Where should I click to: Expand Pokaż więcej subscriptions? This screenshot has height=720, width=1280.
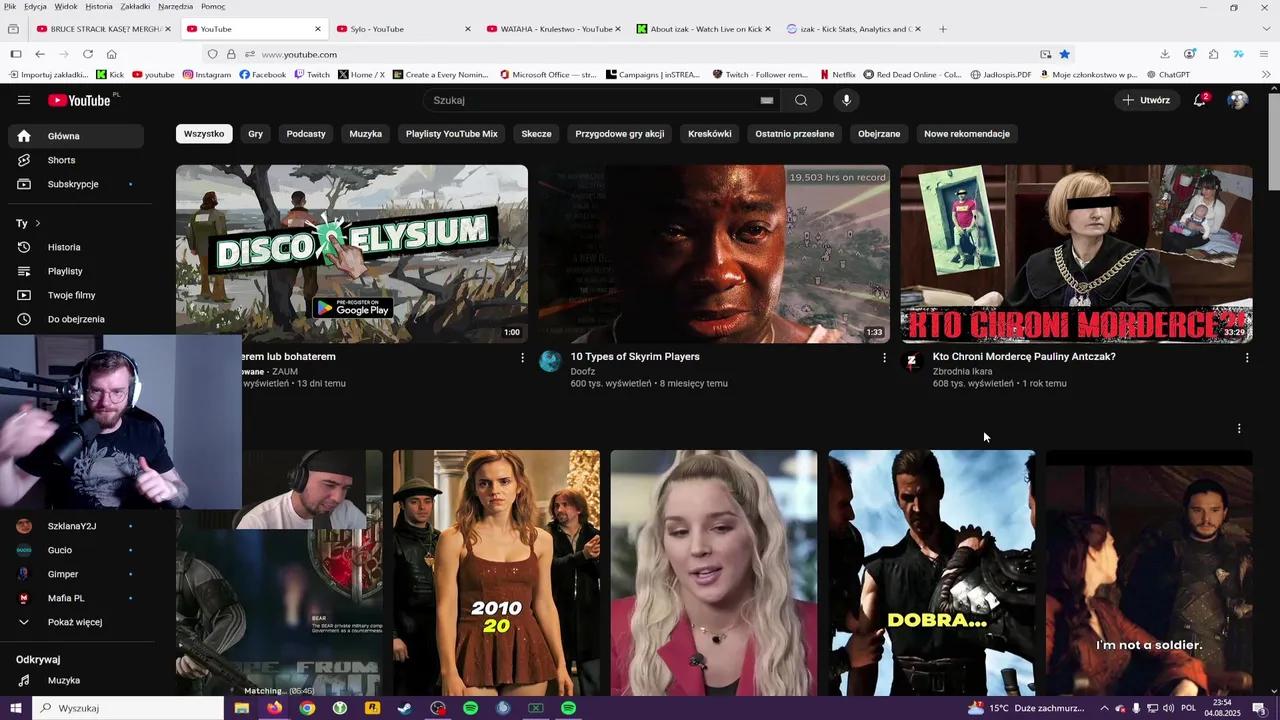tap(76, 622)
